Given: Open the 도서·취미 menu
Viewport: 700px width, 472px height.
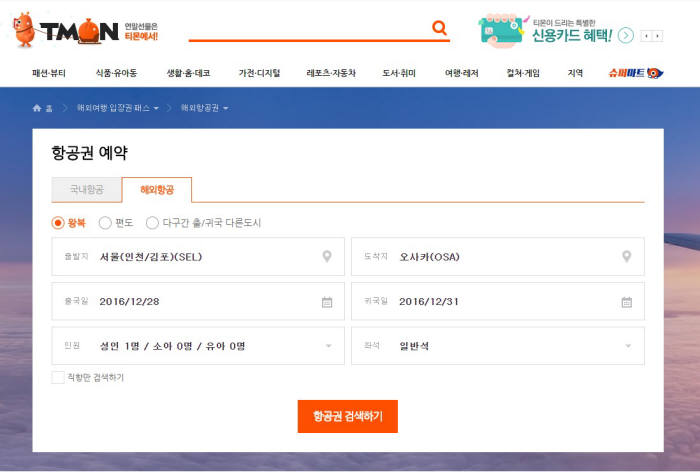Looking at the screenshot, I should coord(399,73).
